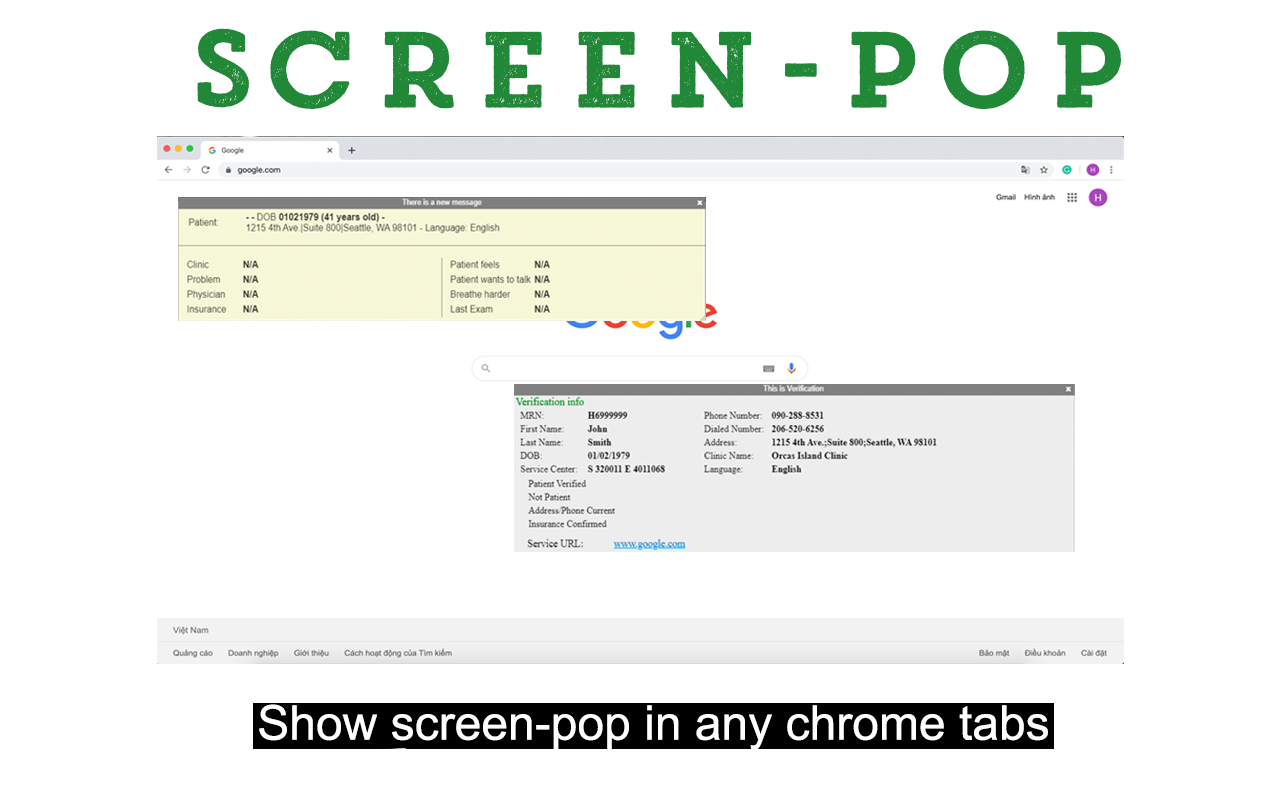The image size is (1280, 800).
Task: Select the Not Patient option
Action: 552,497
